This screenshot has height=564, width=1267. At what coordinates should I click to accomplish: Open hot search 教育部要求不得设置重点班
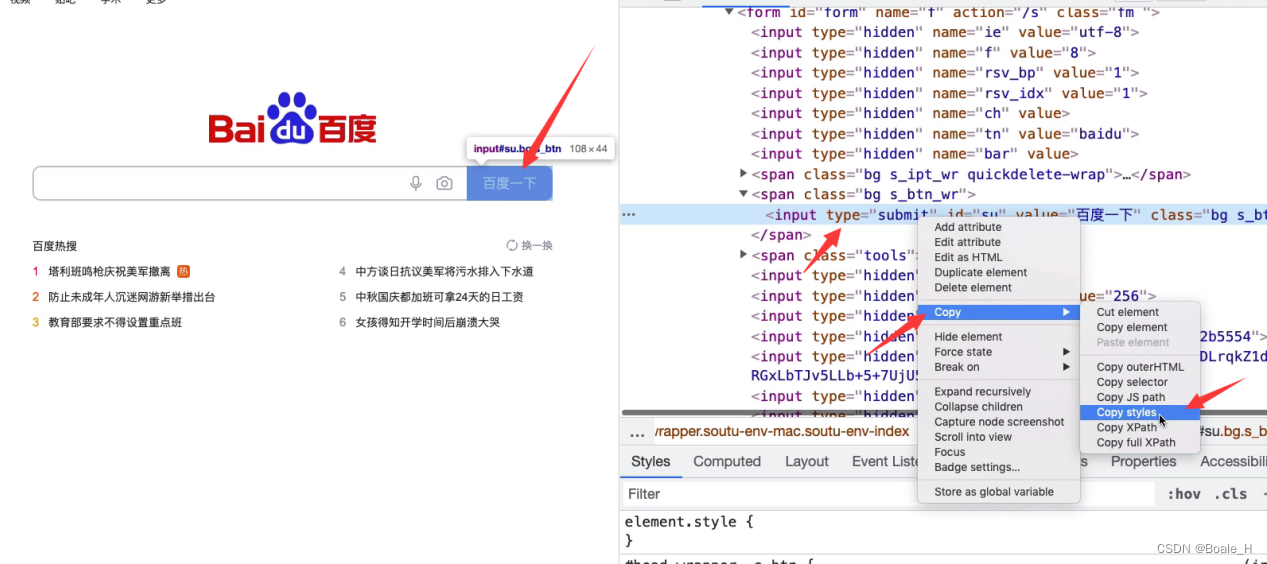115,322
